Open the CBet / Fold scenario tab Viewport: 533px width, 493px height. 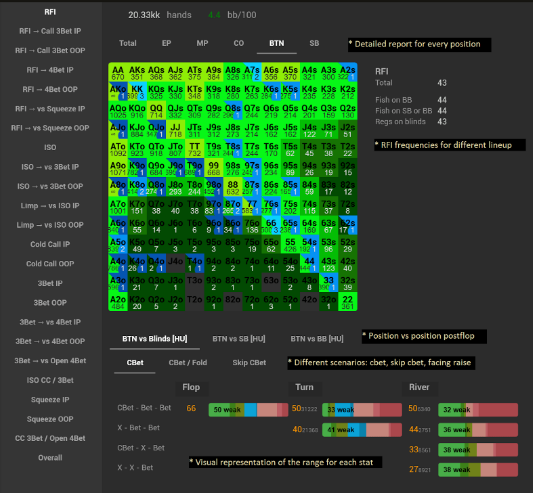[x=188, y=363]
